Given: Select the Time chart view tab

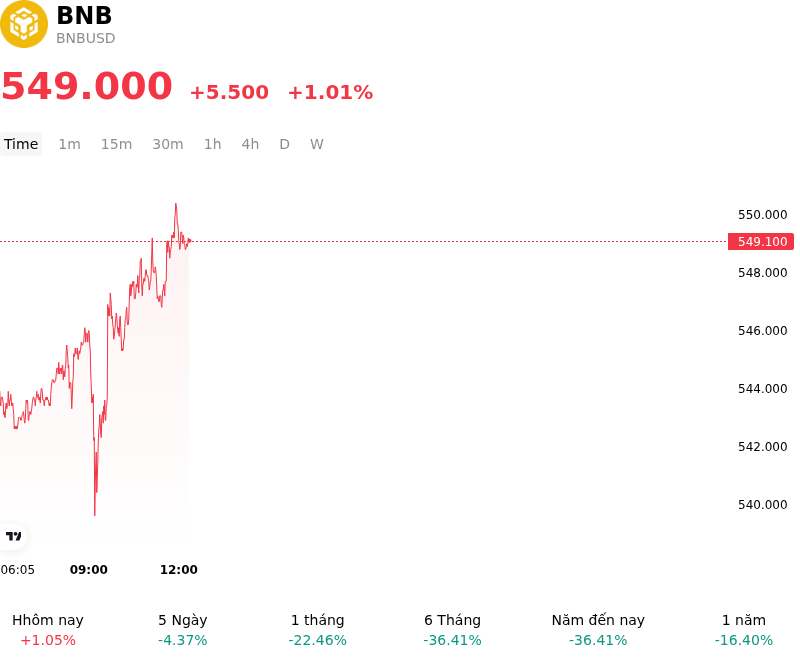Looking at the screenshot, I should click(21, 144).
